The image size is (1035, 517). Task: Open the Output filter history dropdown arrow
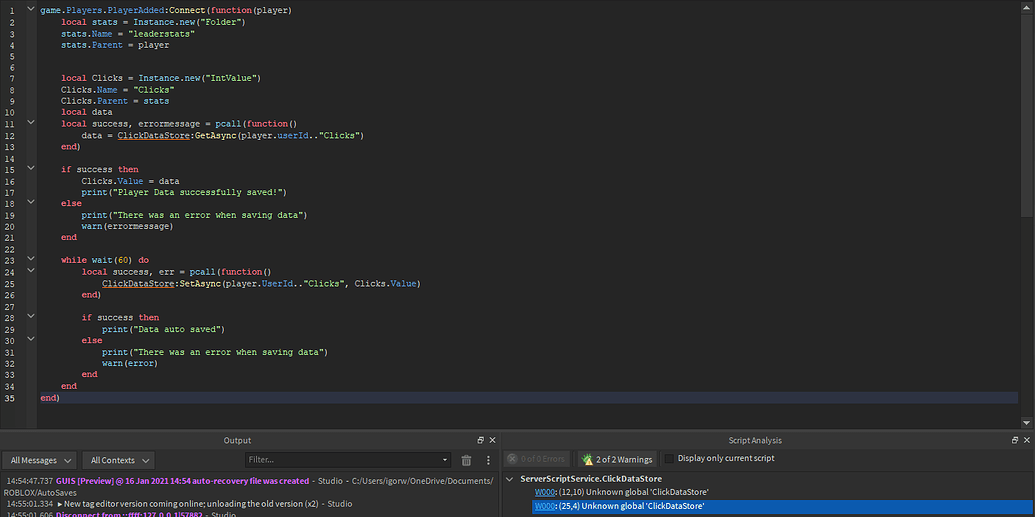point(445,460)
